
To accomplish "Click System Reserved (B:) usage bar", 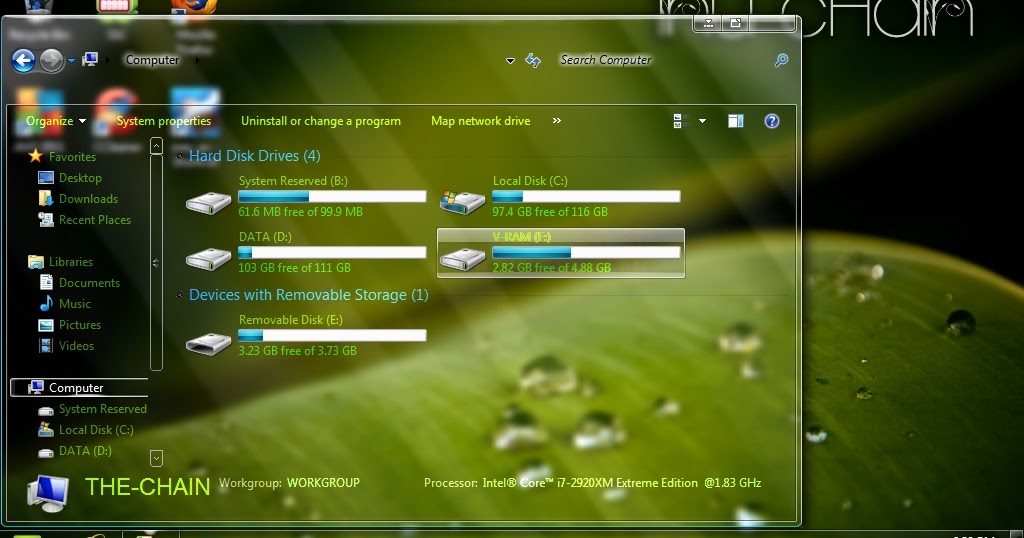I will click(332, 197).
